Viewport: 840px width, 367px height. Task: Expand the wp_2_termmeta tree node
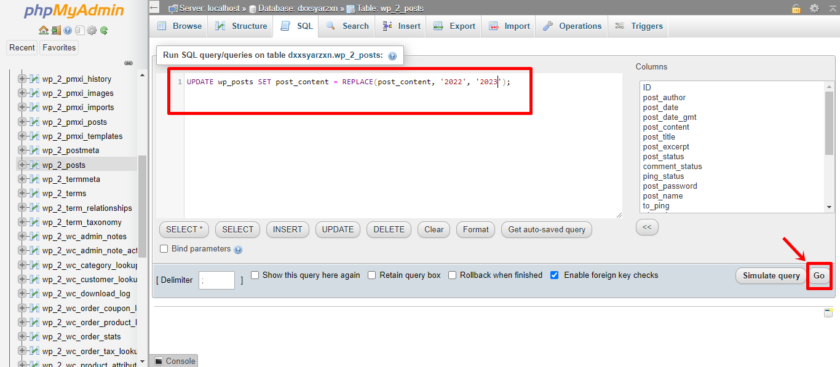click(x=22, y=179)
